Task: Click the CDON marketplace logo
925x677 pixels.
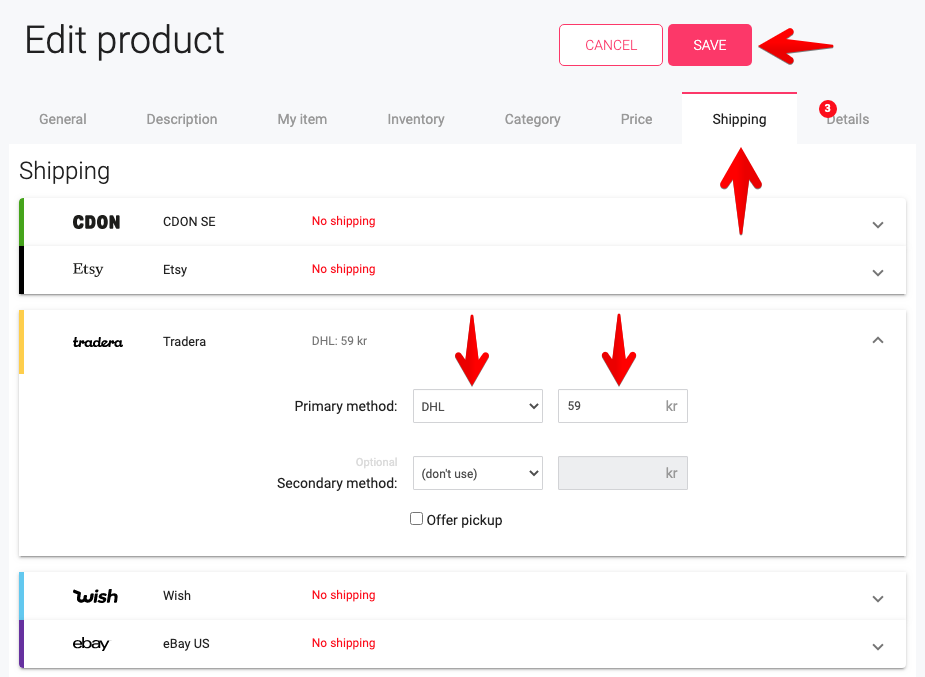Action: pyautogui.click(x=96, y=222)
